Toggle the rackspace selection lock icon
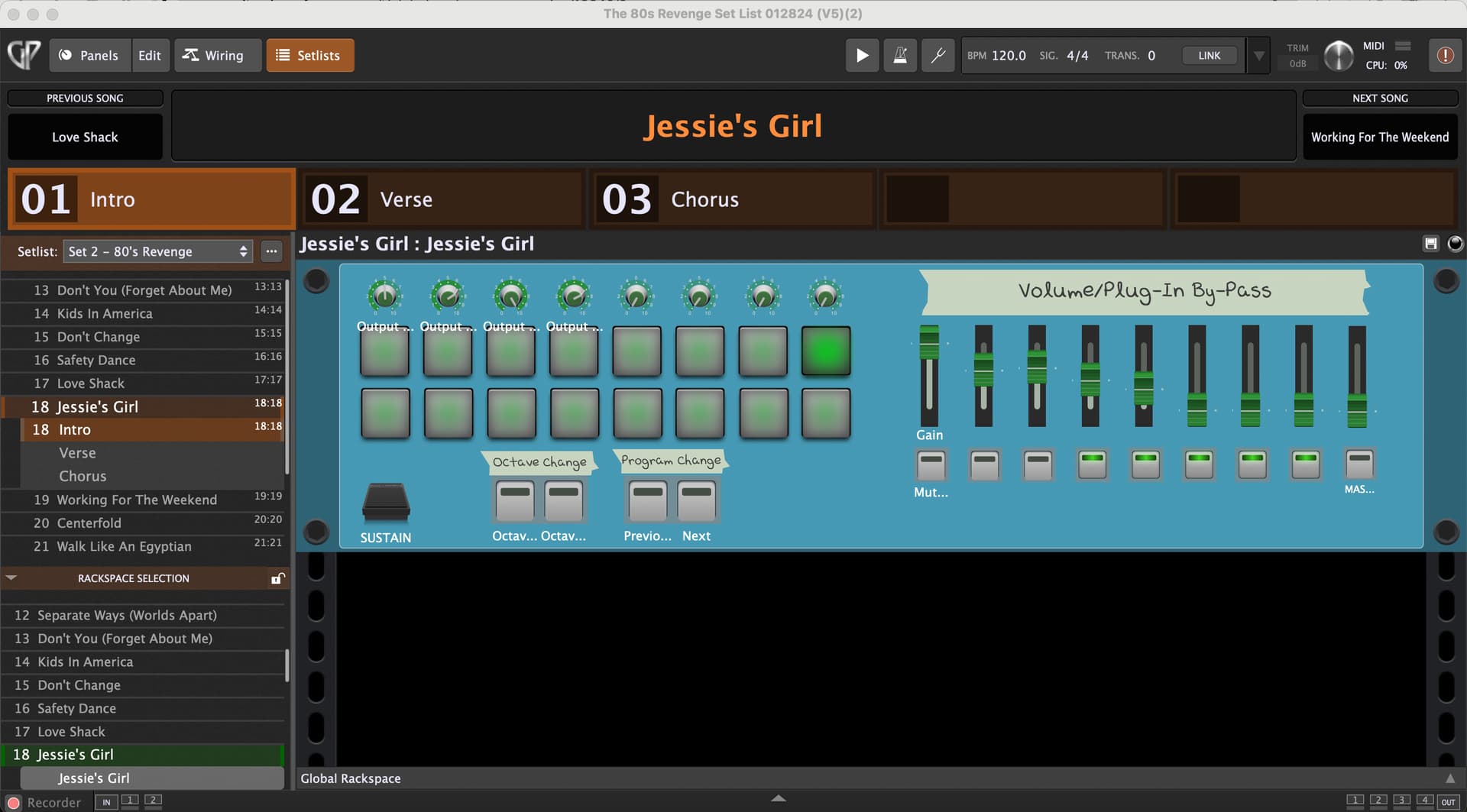 pos(277,578)
